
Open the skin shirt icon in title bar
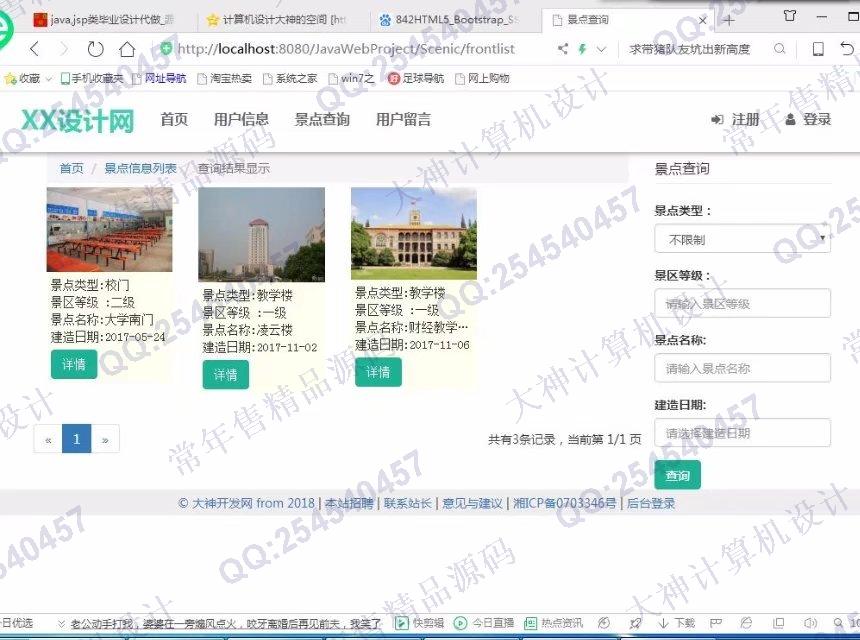[790, 16]
